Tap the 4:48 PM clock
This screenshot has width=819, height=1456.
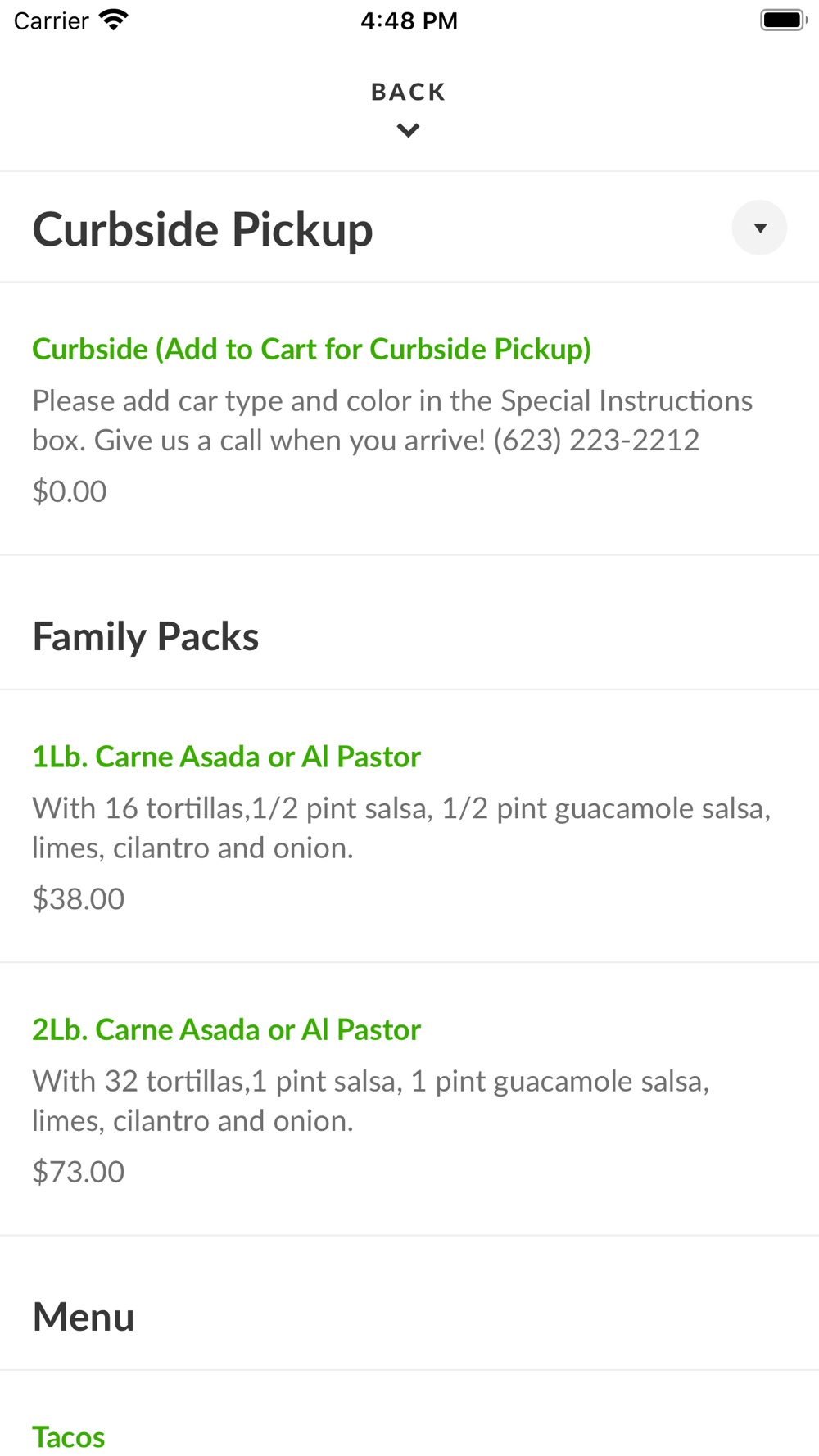click(409, 20)
